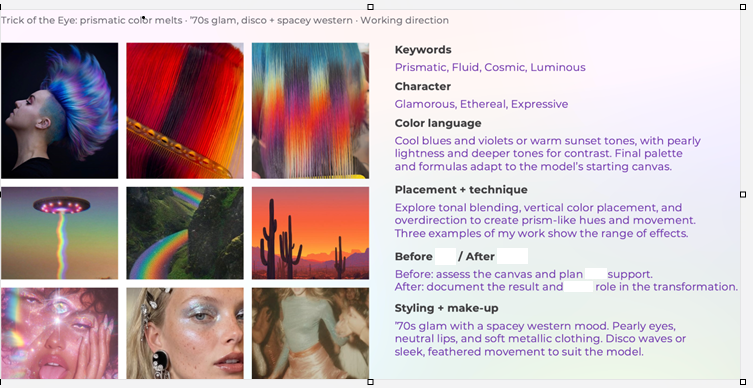Click the blue mohawk hair photo
753x388 pixels.
pos(60,110)
